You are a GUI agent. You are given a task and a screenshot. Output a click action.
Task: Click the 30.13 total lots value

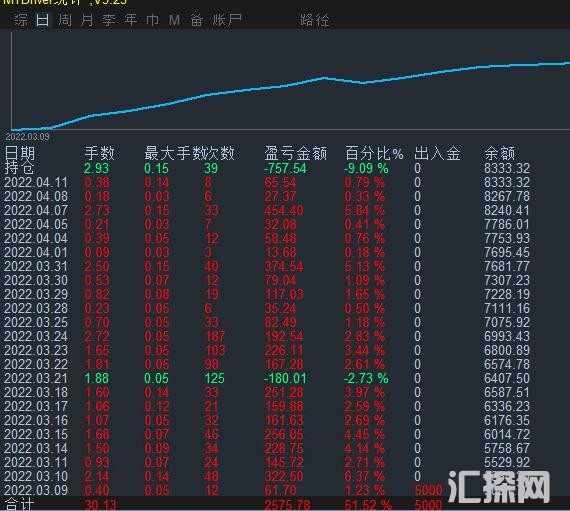pos(101,505)
